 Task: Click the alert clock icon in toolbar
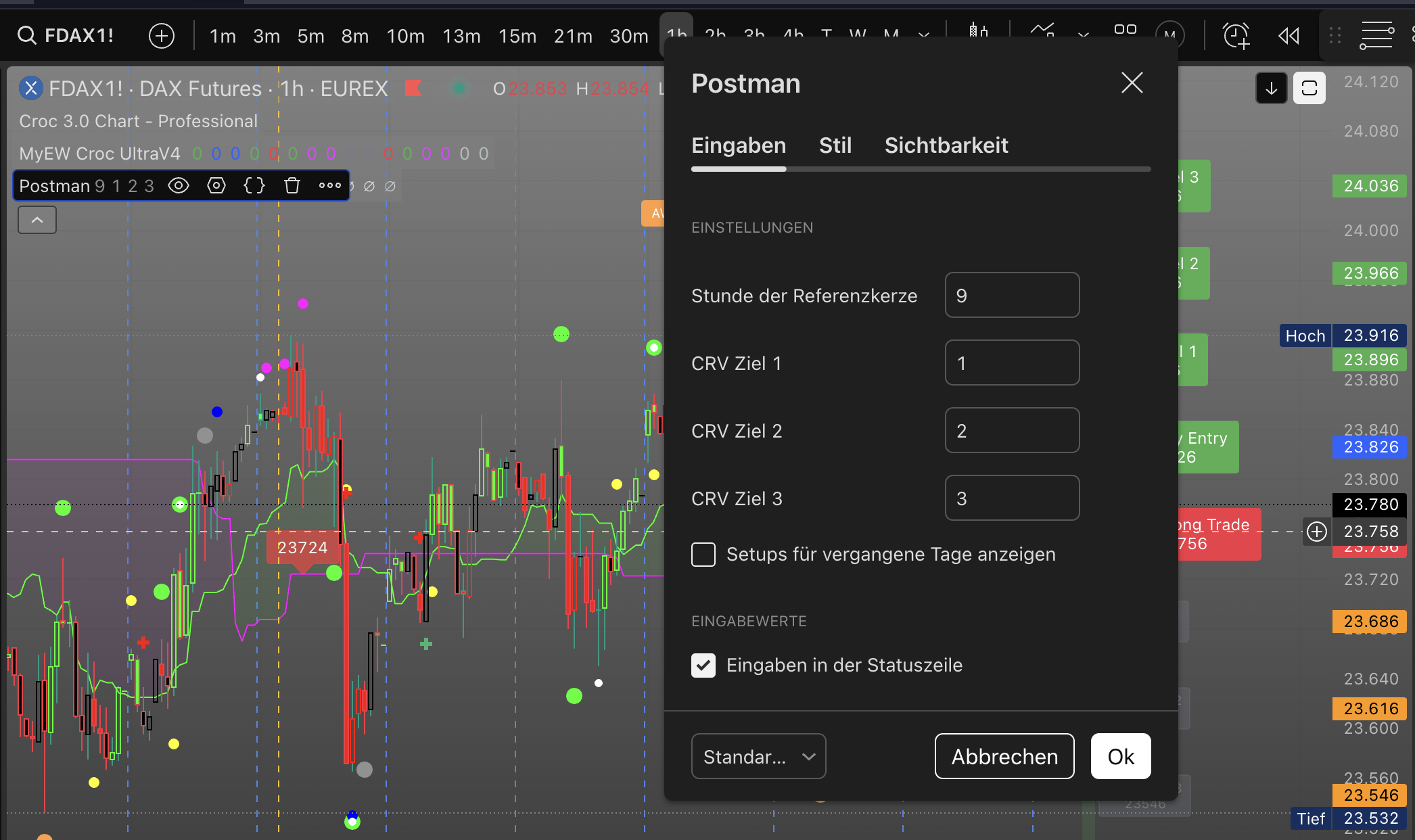[x=1235, y=35]
